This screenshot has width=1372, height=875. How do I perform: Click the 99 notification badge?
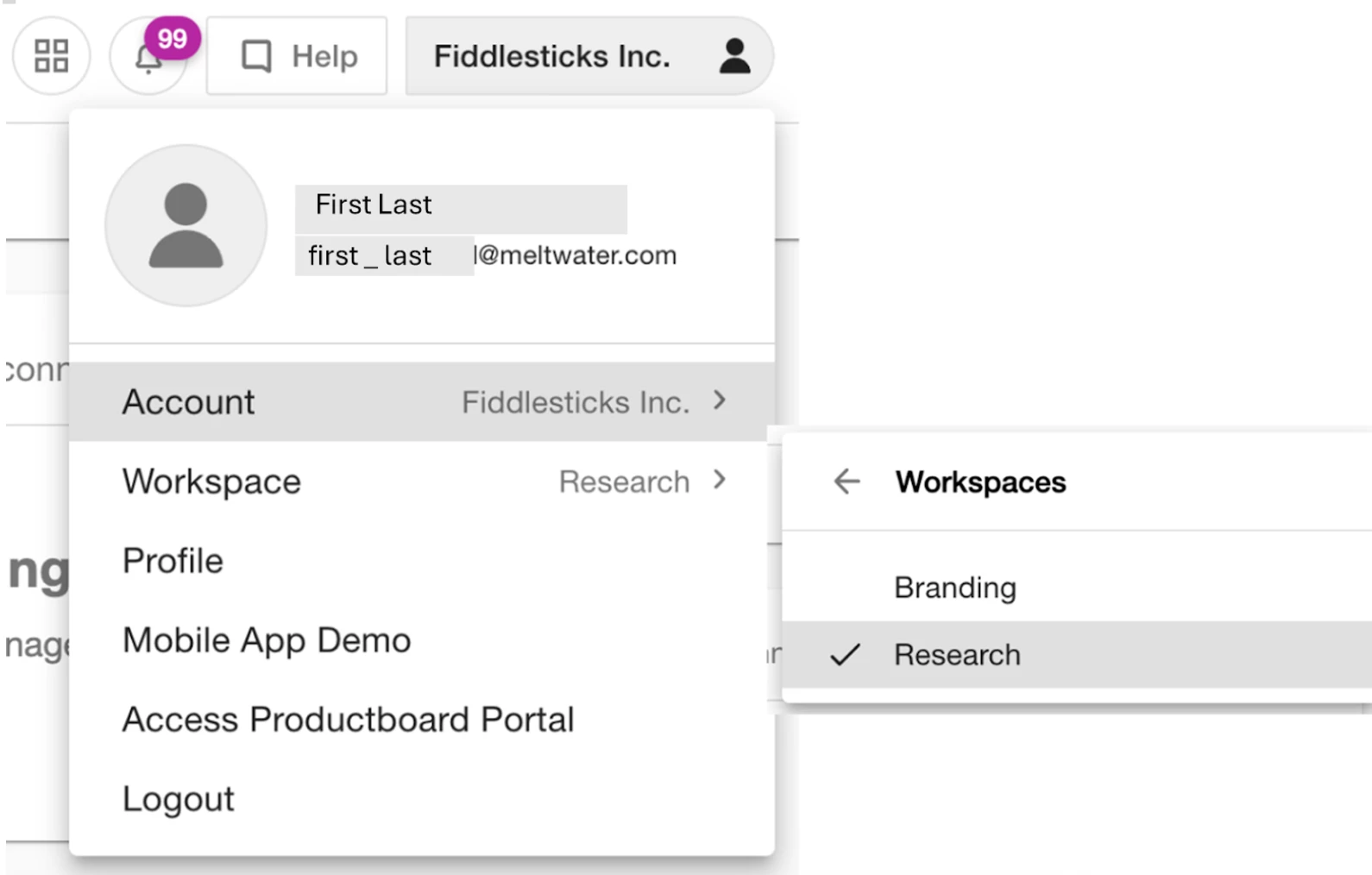click(x=173, y=39)
